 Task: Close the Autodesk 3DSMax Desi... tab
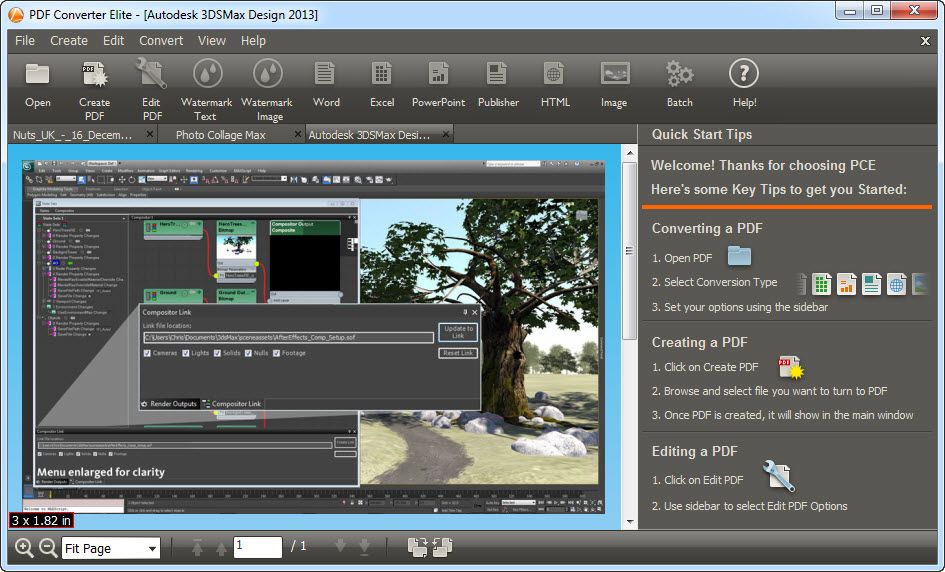tap(446, 134)
